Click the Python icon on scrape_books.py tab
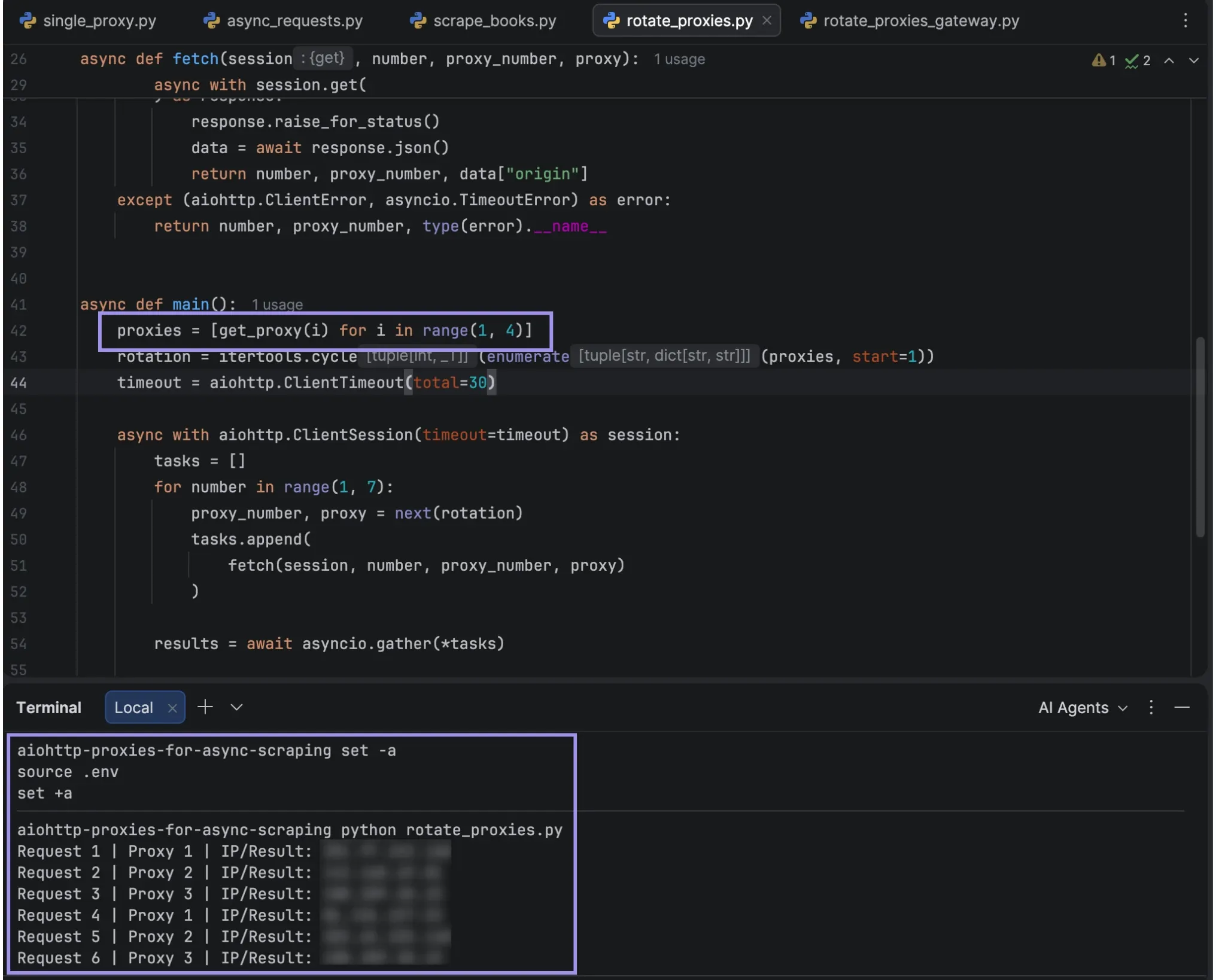Image resolution: width=1216 pixels, height=980 pixels. click(x=418, y=21)
